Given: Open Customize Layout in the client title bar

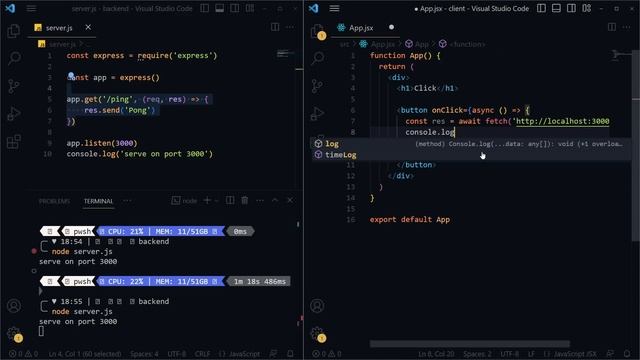Looking at the screenshot, I should 587,8.
